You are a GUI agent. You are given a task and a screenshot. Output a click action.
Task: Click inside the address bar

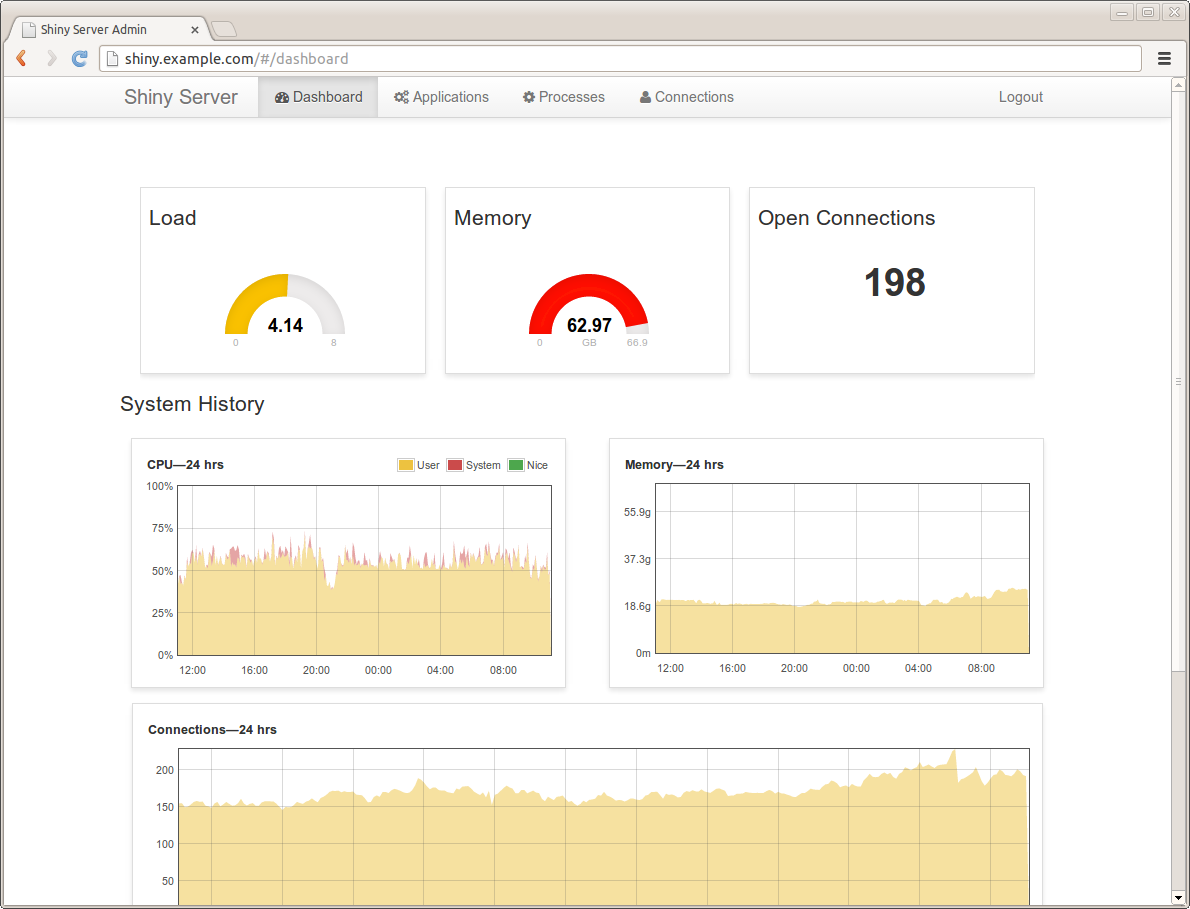(x=400, y=58)
